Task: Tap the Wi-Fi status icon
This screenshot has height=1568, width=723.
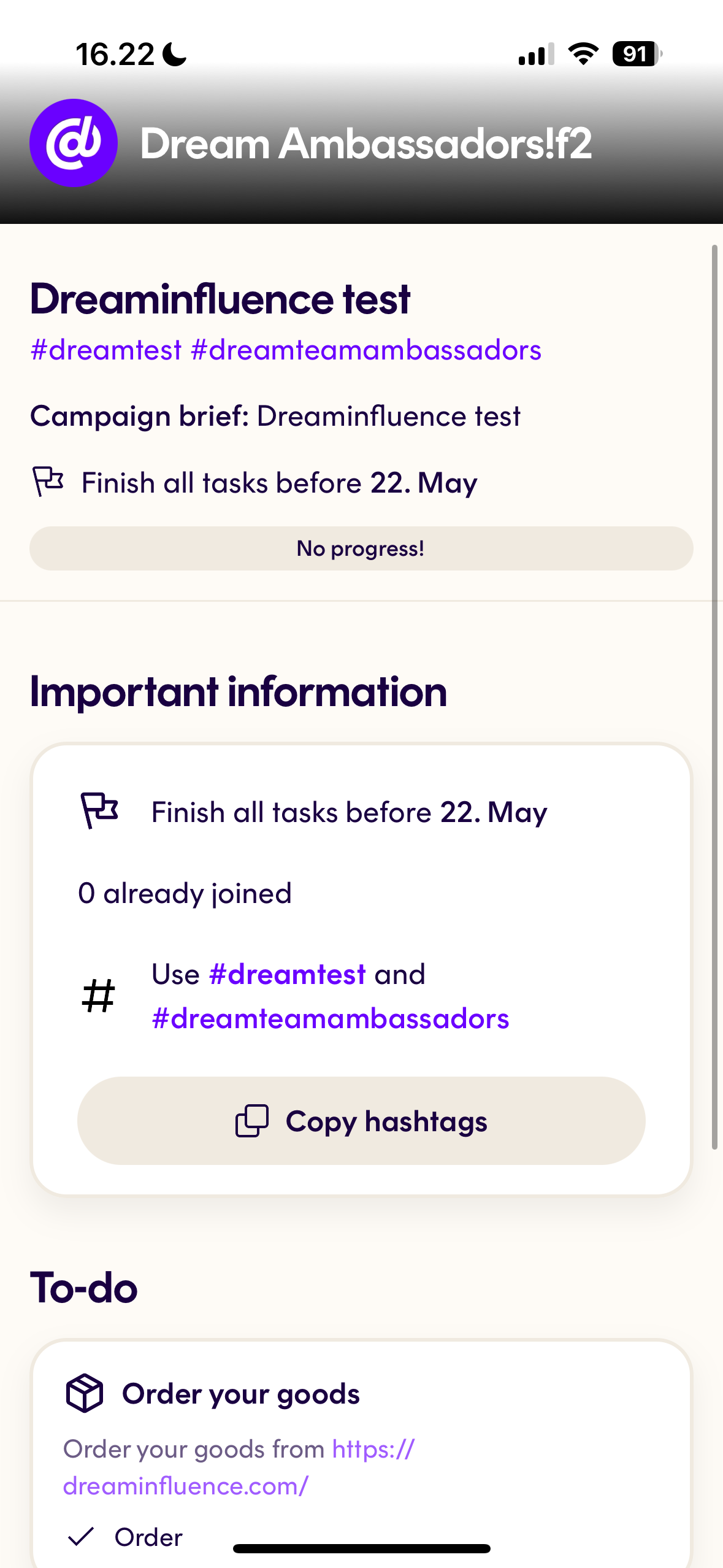Action: [x=583, y=54]
